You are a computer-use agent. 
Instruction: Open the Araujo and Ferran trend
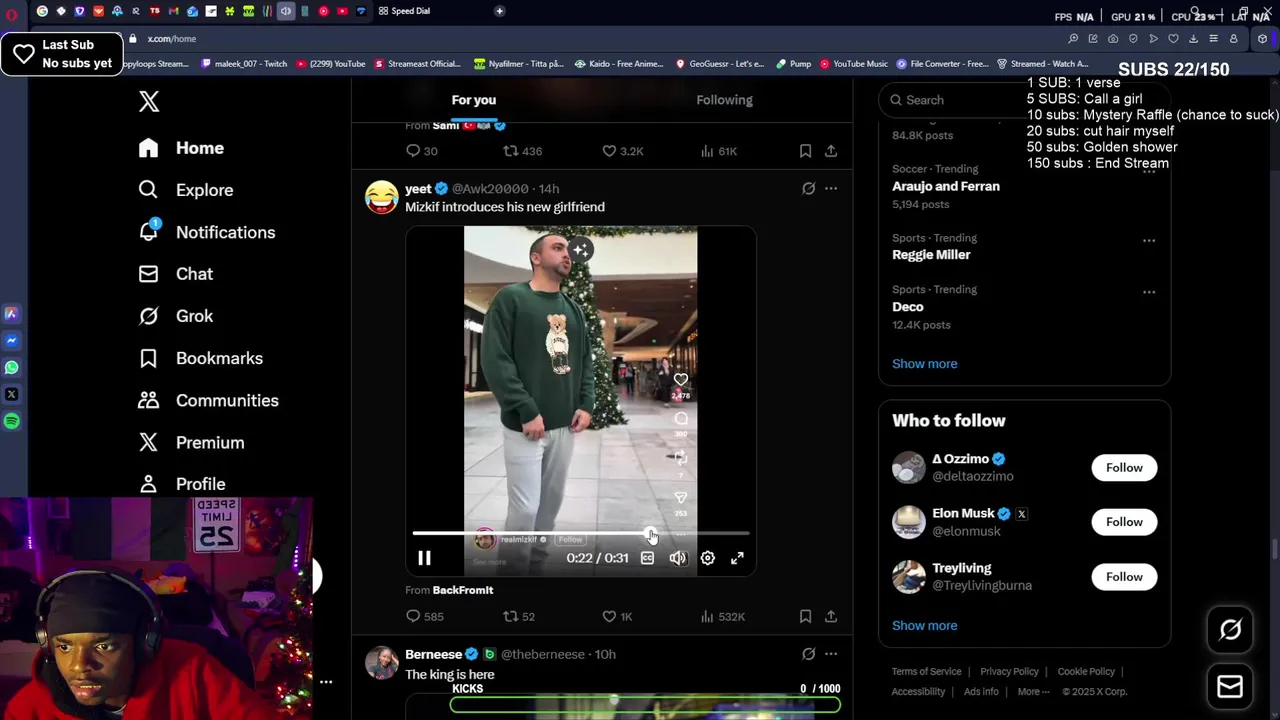click(946, 186)
